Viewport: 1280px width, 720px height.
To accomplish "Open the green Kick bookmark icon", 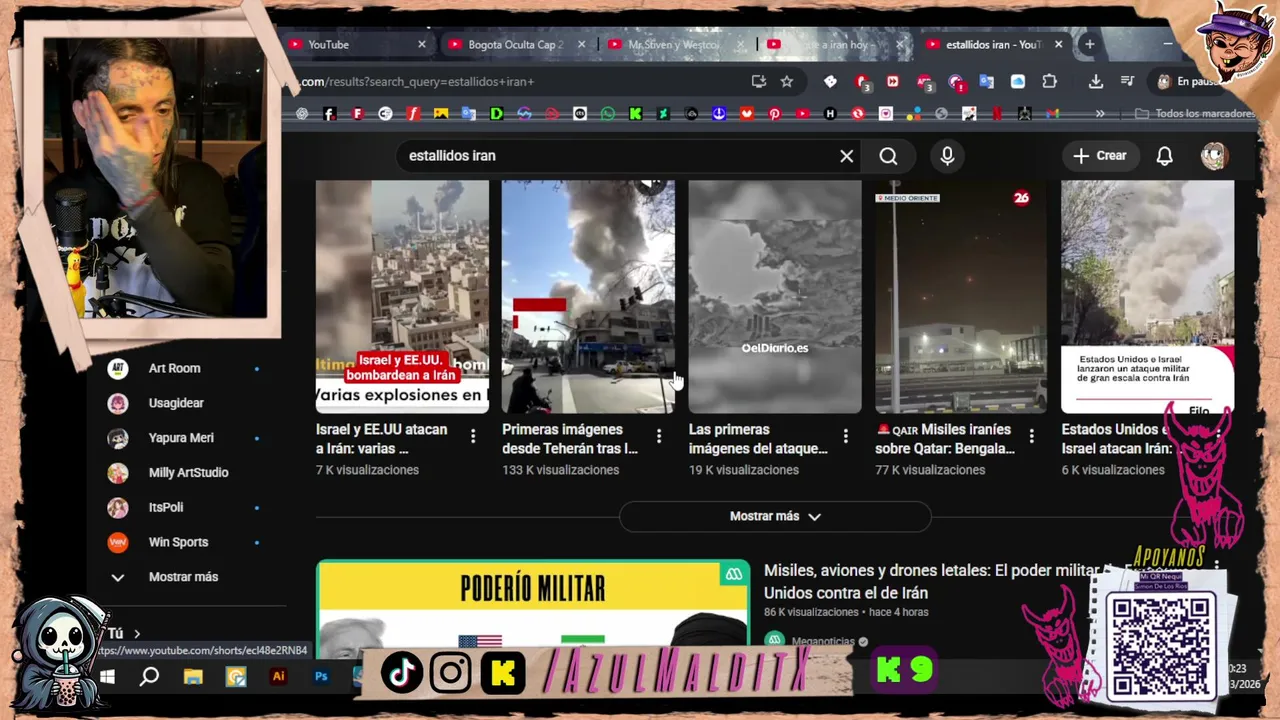I will 635,114.
